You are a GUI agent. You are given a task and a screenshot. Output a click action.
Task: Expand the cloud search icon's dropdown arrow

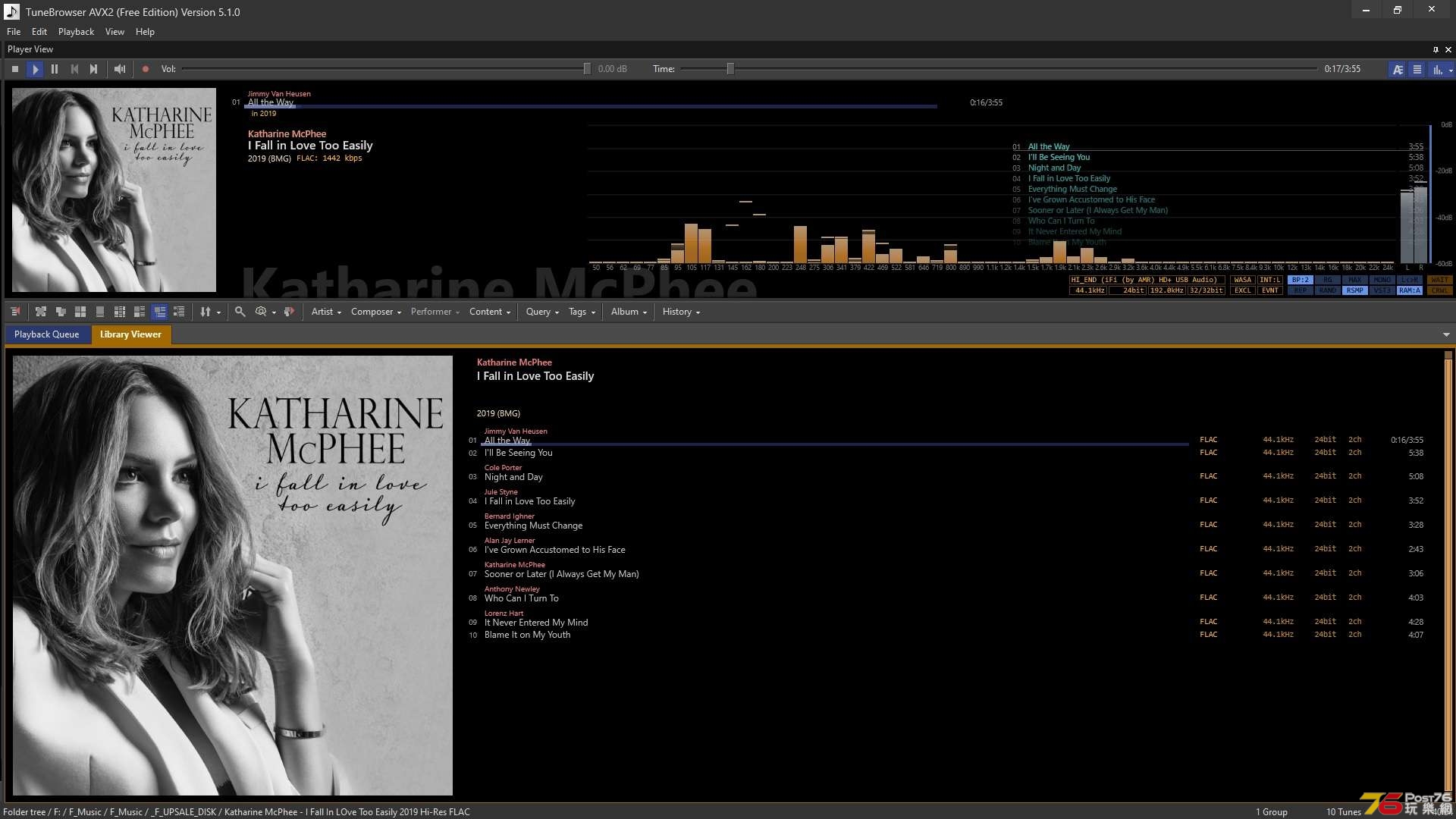274,312
